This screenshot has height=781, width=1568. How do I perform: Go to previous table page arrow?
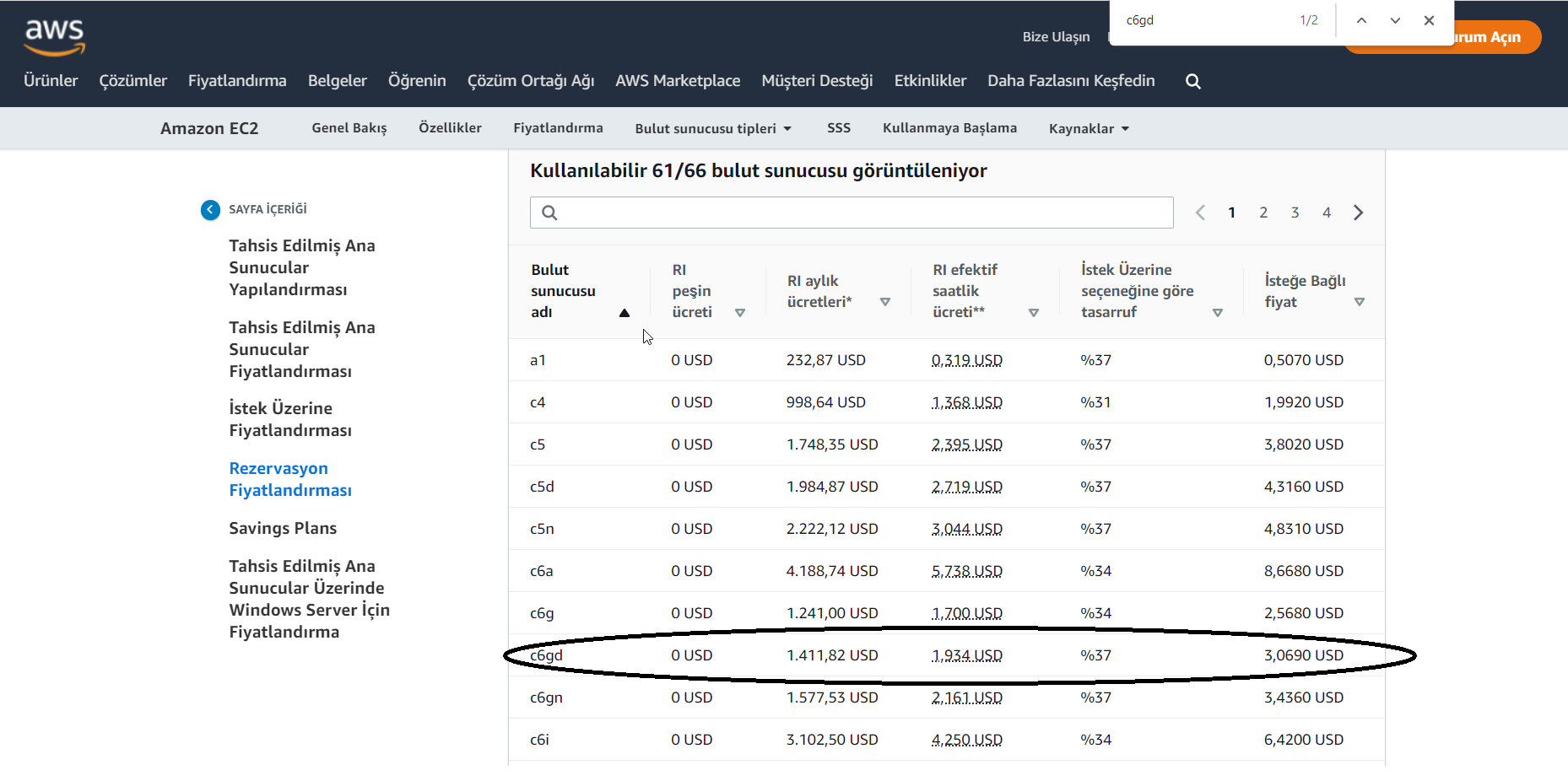pos(1200,213)
